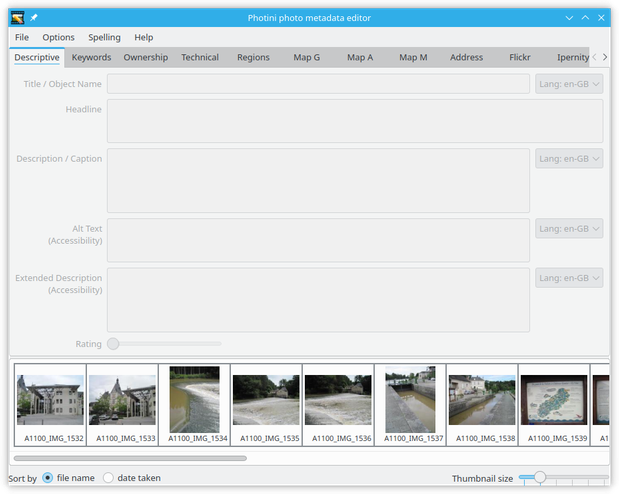Close the Photini window
The width and height of the screenshot is (619, 494).
coord(601,18)
